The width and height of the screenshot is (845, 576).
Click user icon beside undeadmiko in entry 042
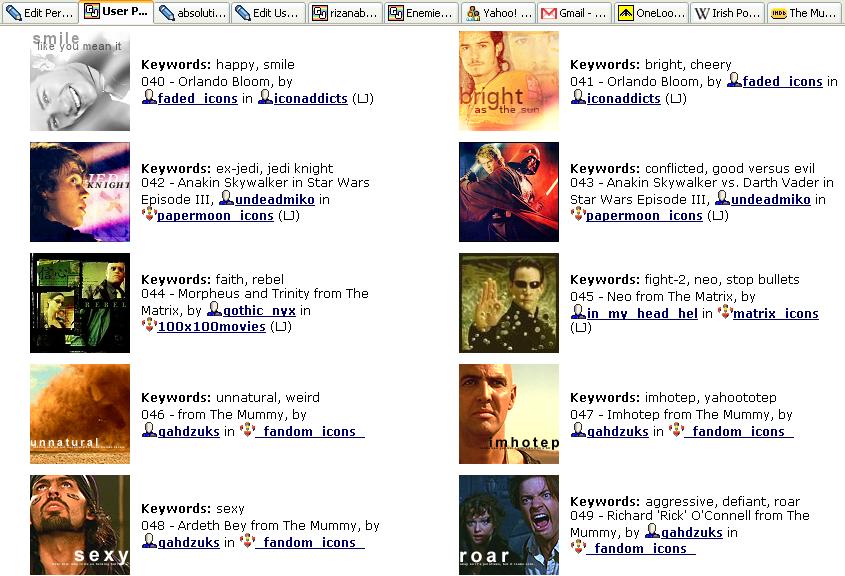pyautogui.click(x=226, y=199)
